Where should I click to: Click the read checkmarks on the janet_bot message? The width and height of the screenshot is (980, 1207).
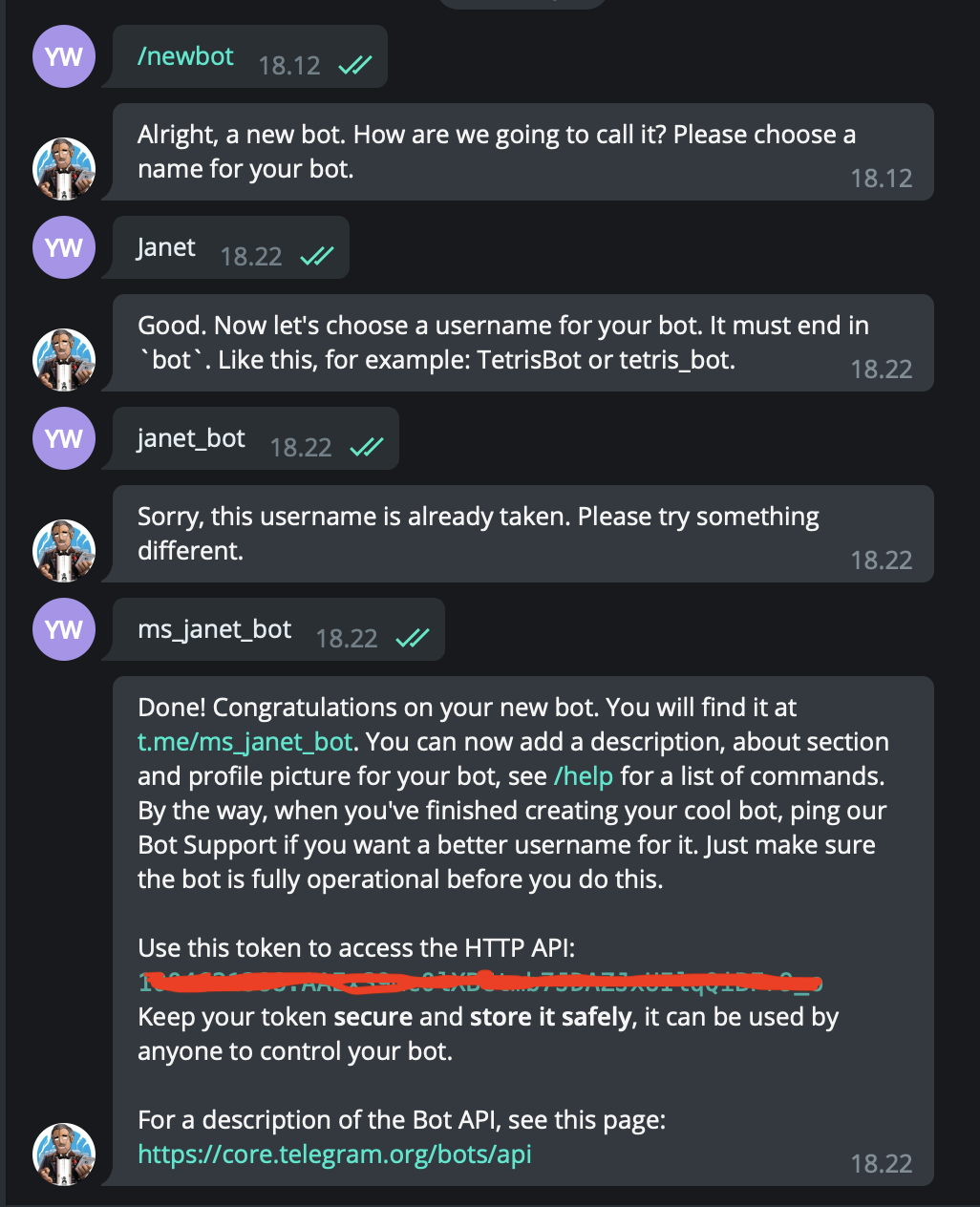point(367,447)
